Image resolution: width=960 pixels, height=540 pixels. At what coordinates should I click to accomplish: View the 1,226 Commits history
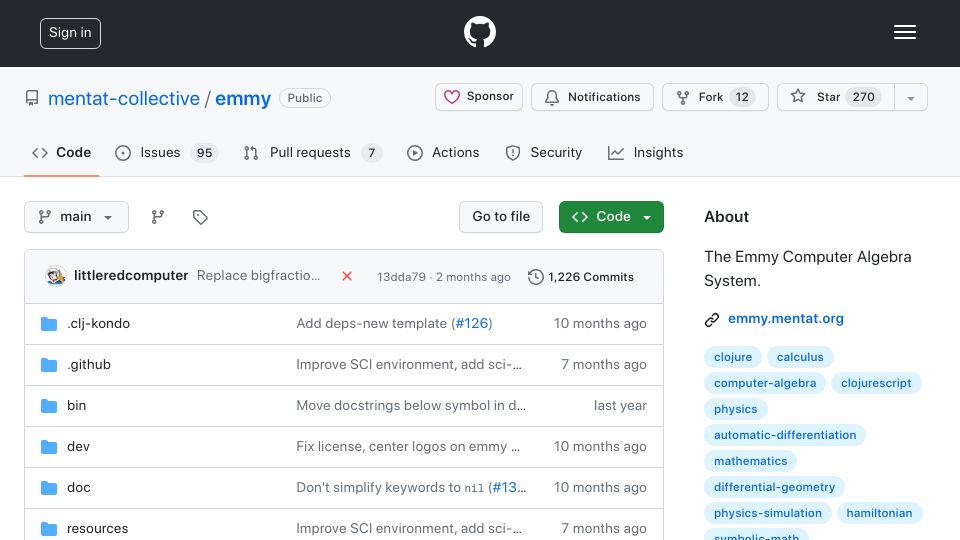[x=581, y=277]
